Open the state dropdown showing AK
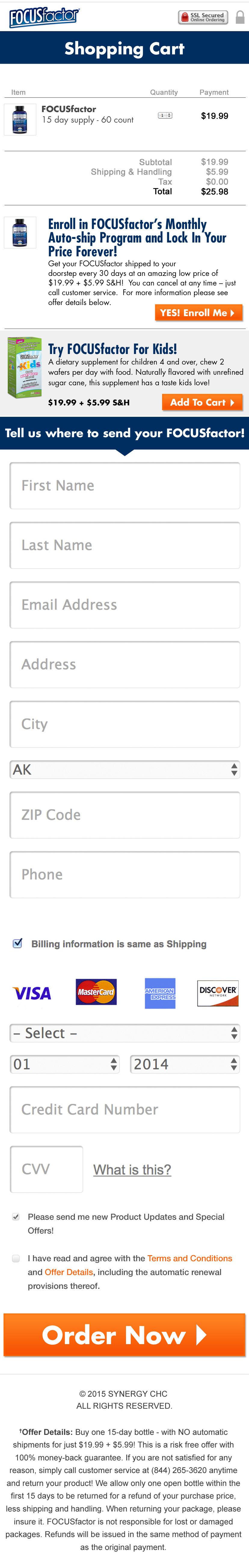 click(x=125, y=769)
